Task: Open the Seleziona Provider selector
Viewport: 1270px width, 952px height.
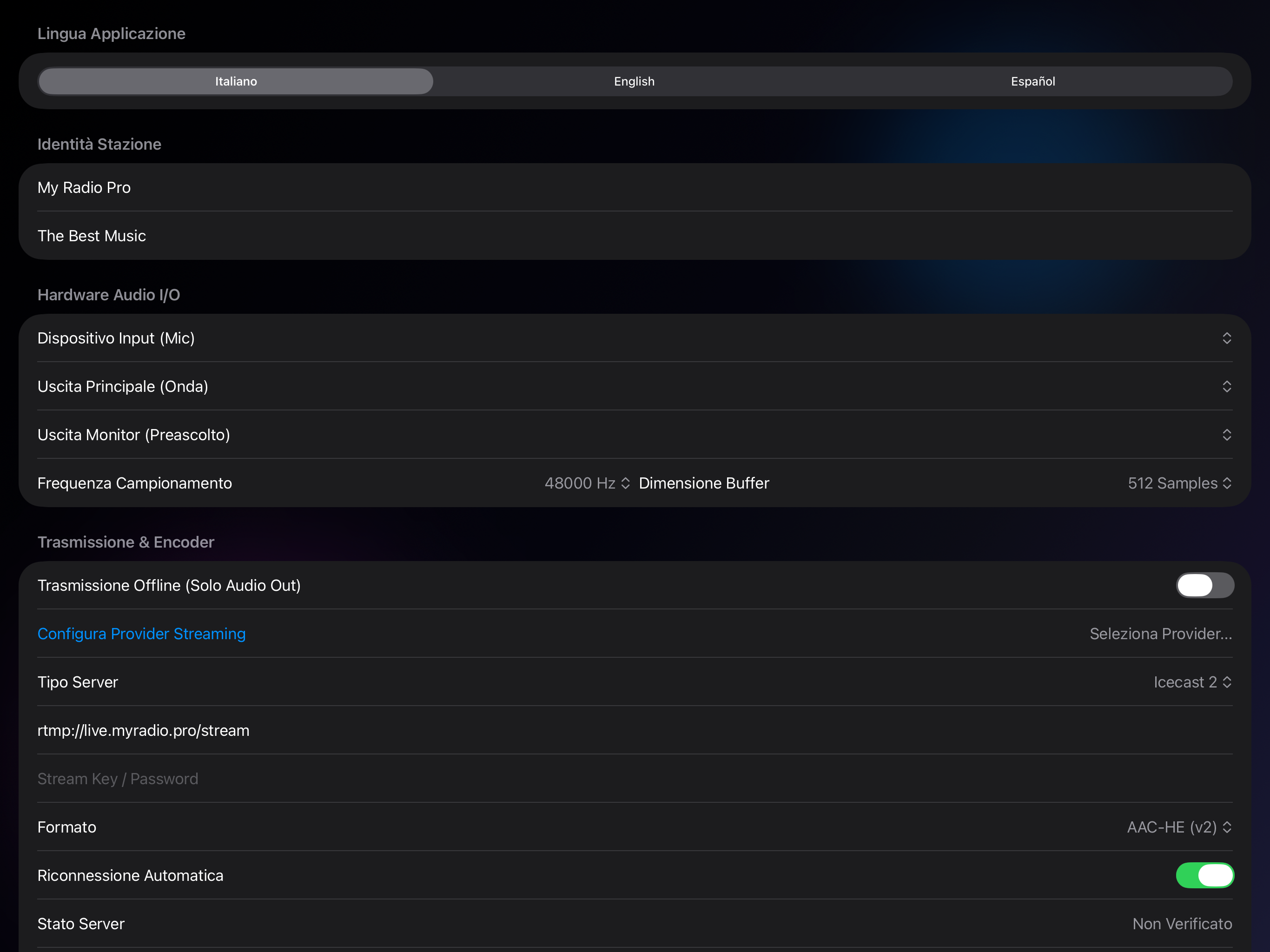Action: click(x=1161, y=633)
